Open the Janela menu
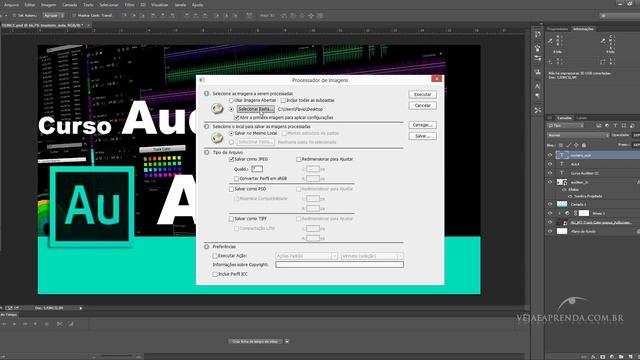This screenshot has height=360, width=640. tap(180, 5)
